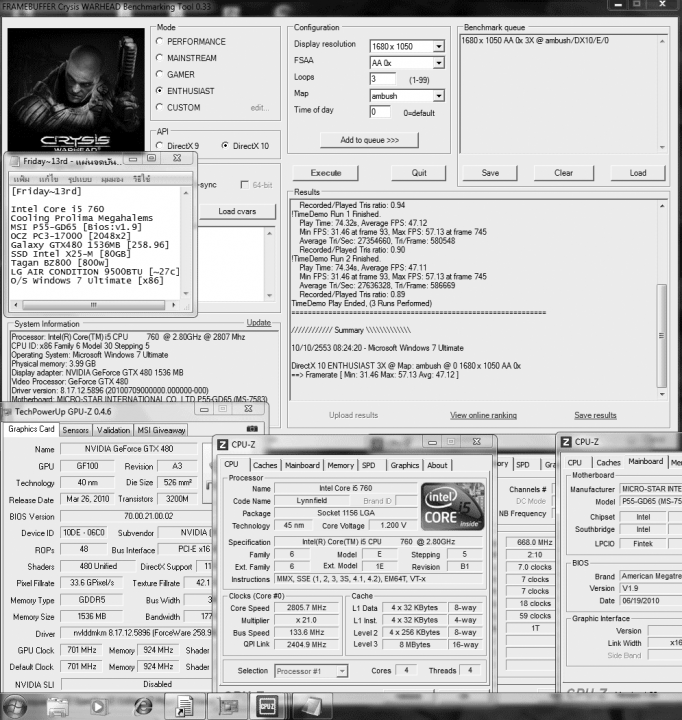Open the MSI Giveaway tab in GPU-Z
This screenshot has width=682, height=720.
161,430
